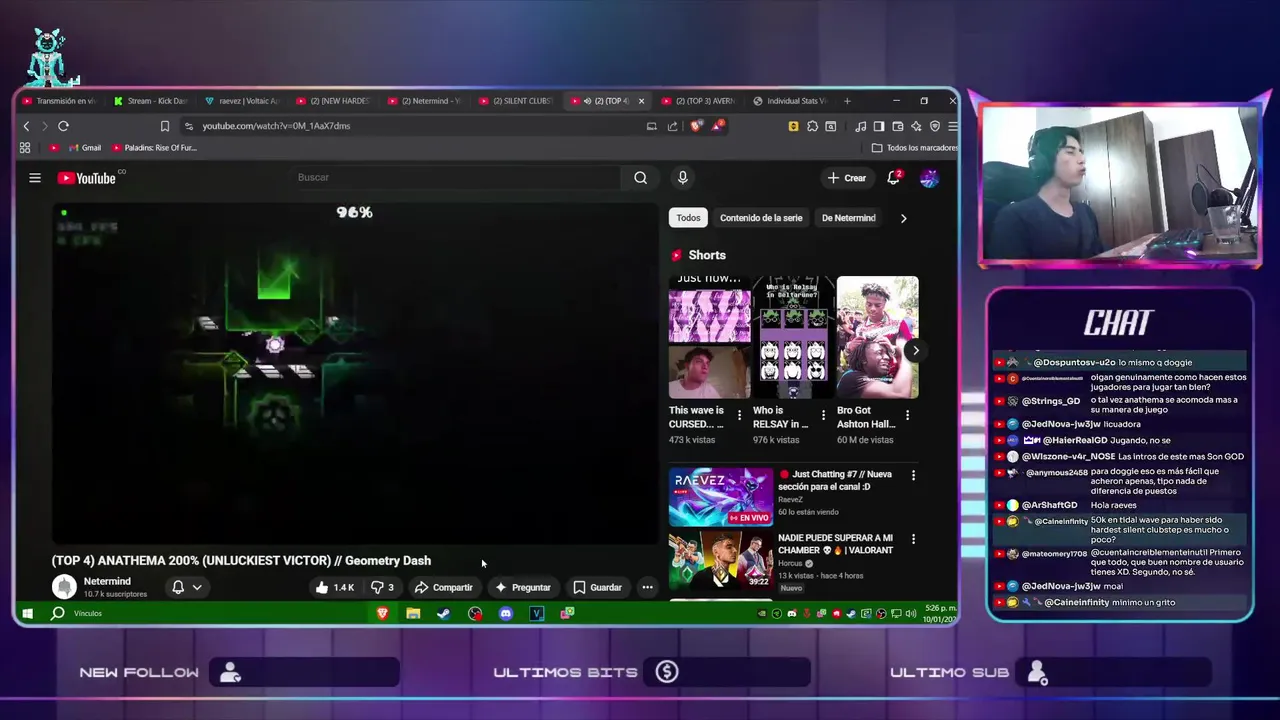Select the 'Todos' filter chip
Image resolution: width=1280 pixels, height=720 pixels.
pyautogui.click(x=688, y=218)
